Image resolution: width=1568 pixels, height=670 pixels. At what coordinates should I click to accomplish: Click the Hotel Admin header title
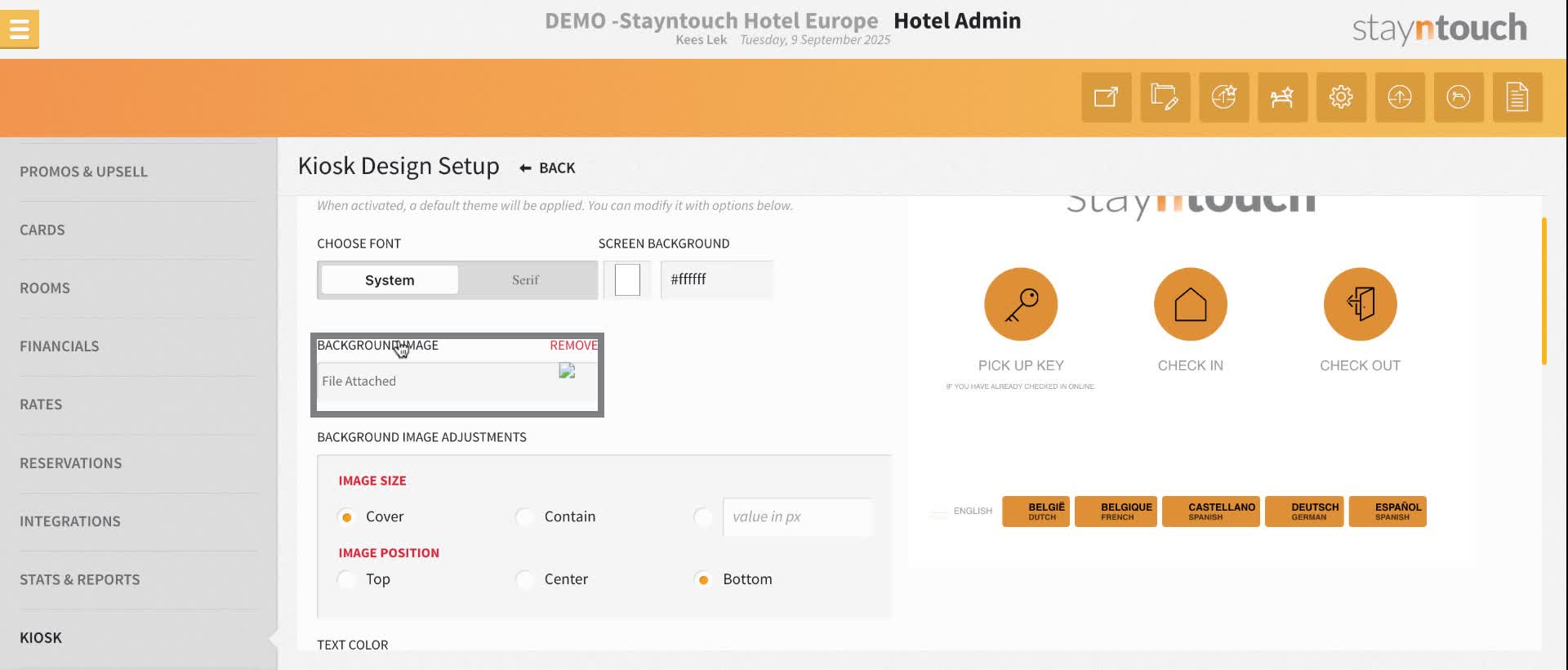(x=957, y=20)
